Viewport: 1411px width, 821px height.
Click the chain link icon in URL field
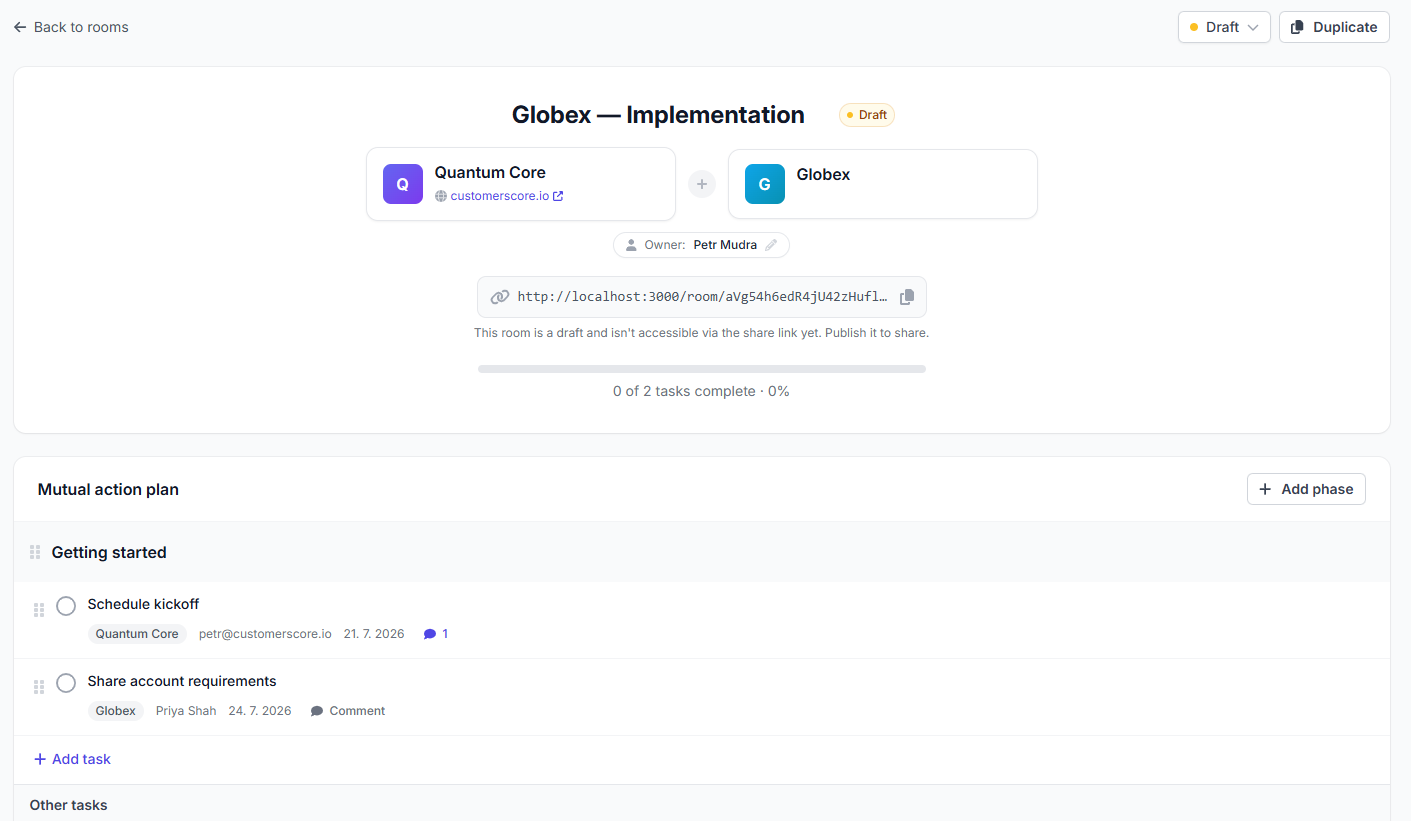point(499,297)
